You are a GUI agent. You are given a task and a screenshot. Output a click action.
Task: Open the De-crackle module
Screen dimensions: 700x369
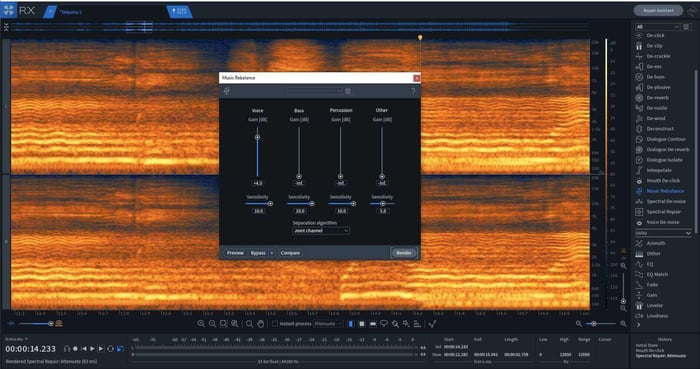658,56
